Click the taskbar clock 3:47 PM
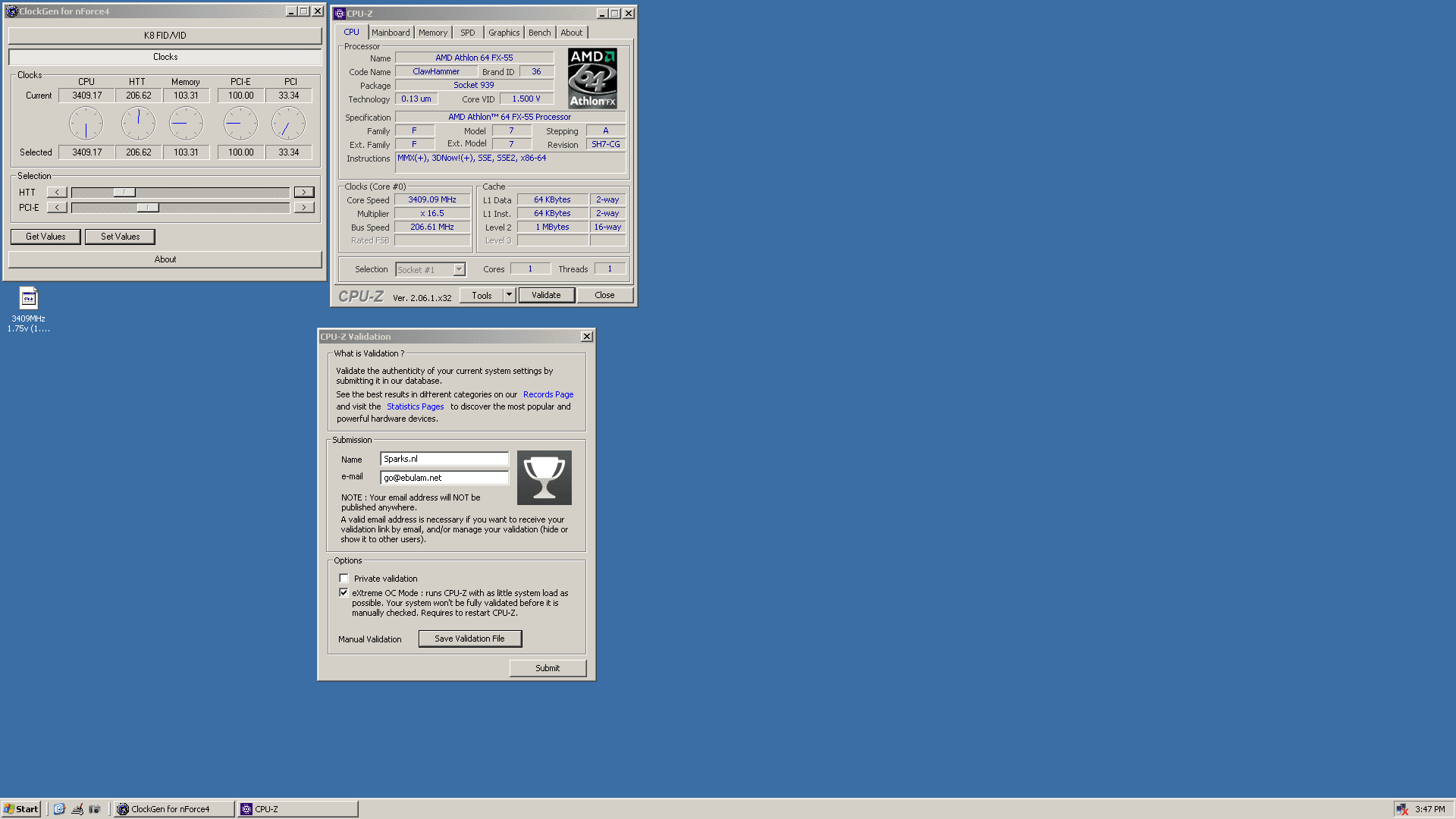The width and height of the screenshot is (1456, 819). 1430,809
